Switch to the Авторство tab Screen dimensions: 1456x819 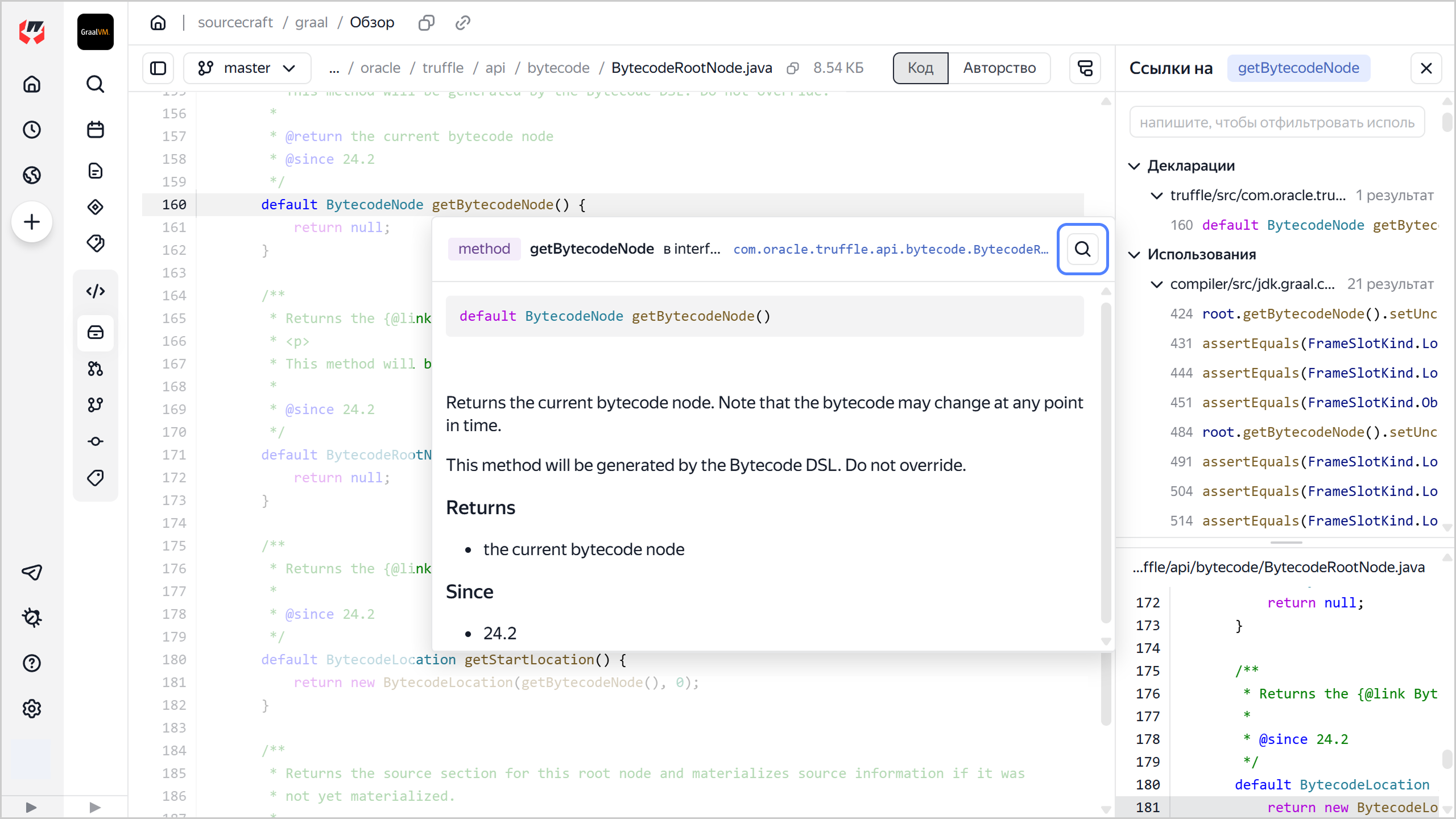pos(1000,68)
